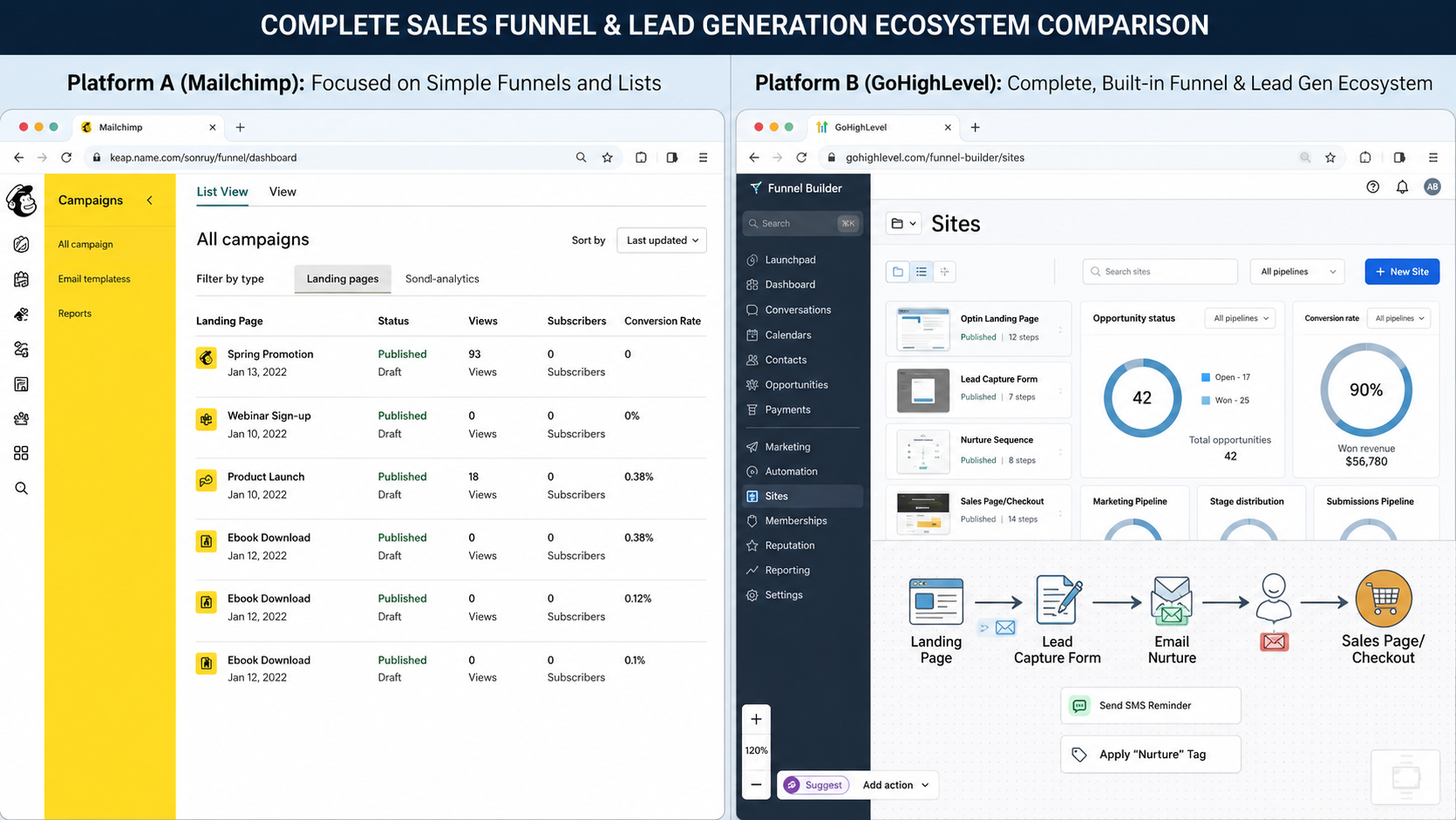Viewport: 1456px width, 820px height.
Task: Open a new tab in Mailchimp browser window
Action: coord(240,127)
